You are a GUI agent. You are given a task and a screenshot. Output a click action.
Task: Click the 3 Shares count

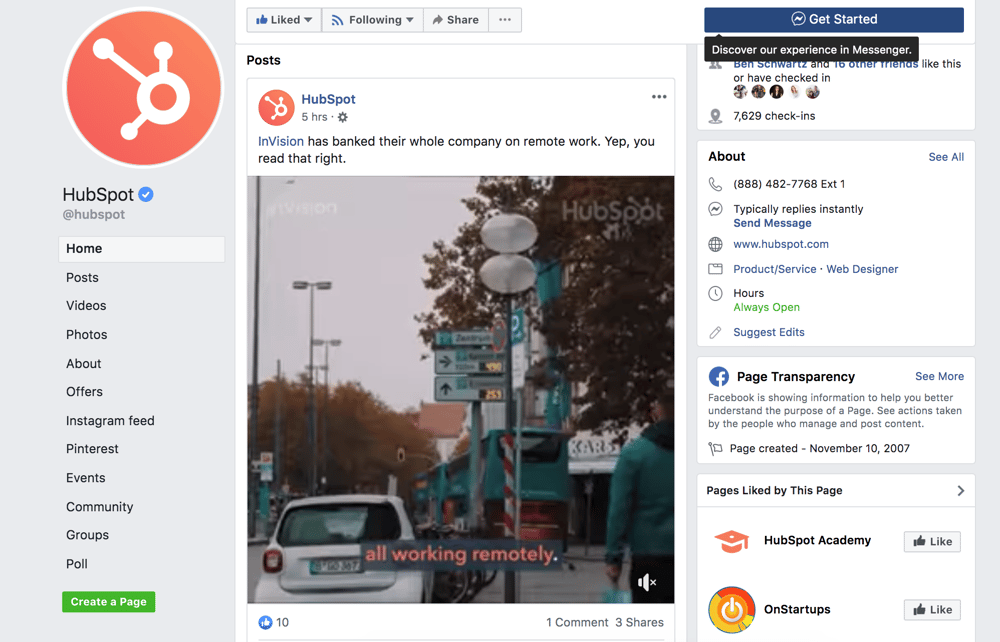pos(639,622)
